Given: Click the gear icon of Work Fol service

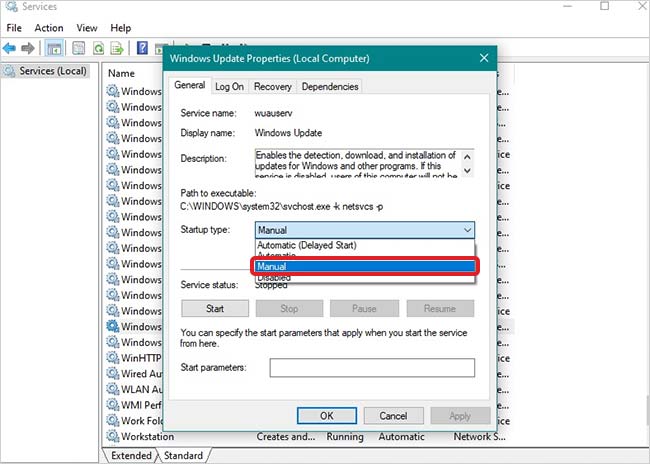Looking at the screenshot, I should point(113,420).
